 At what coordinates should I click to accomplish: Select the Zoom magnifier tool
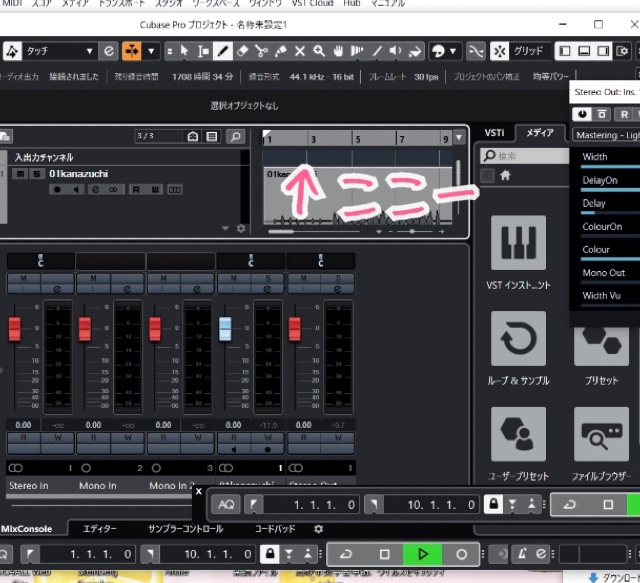pos(320,51)
